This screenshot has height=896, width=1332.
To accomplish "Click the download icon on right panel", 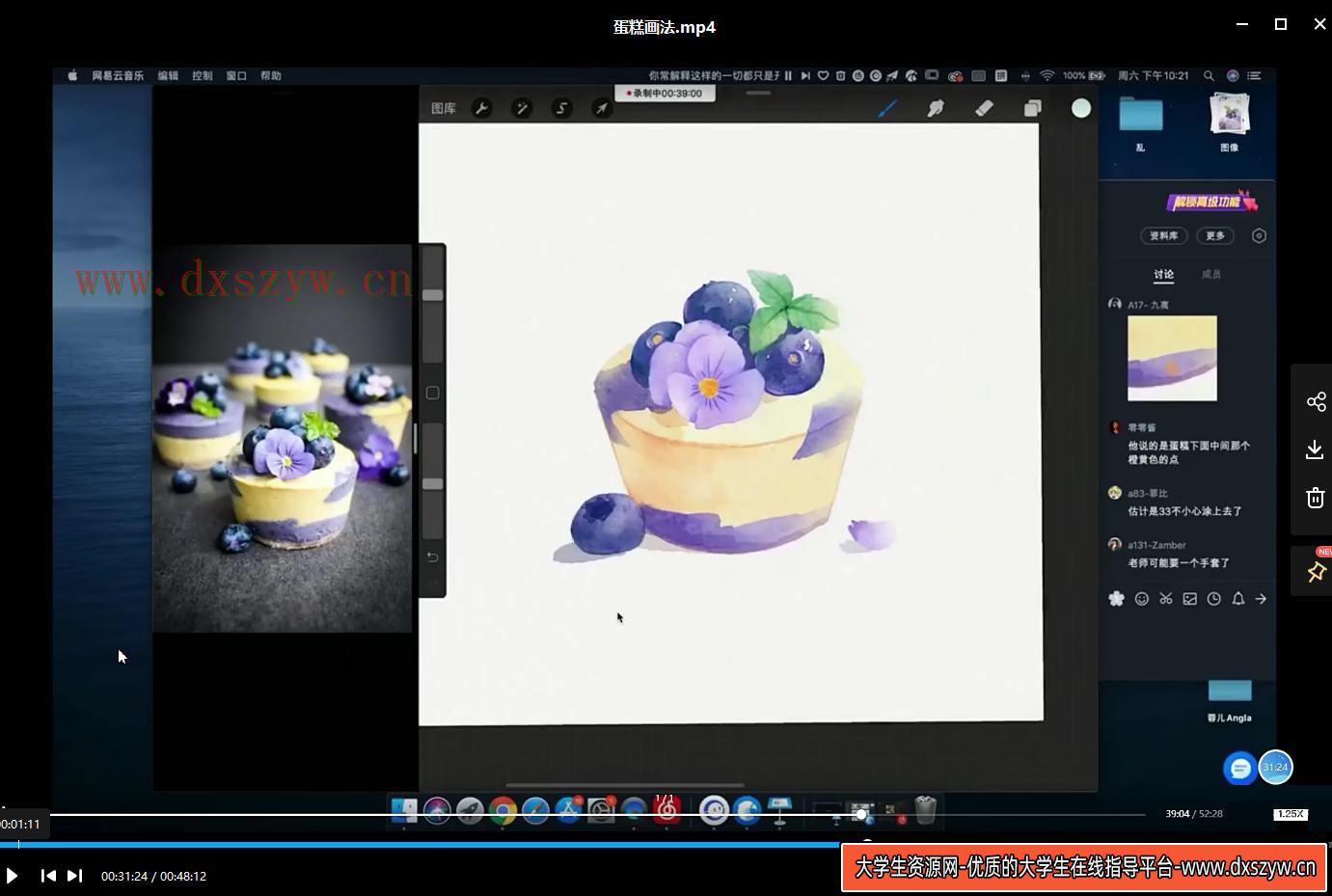I will (1315, 449).
